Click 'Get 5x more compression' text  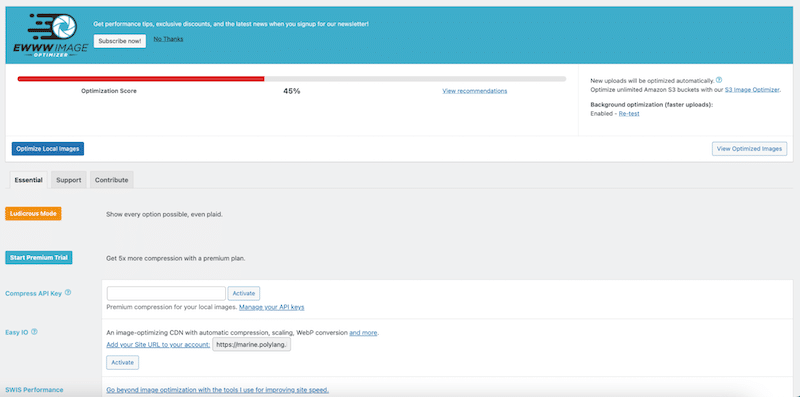pyautogui.click(x=176, y=259)
